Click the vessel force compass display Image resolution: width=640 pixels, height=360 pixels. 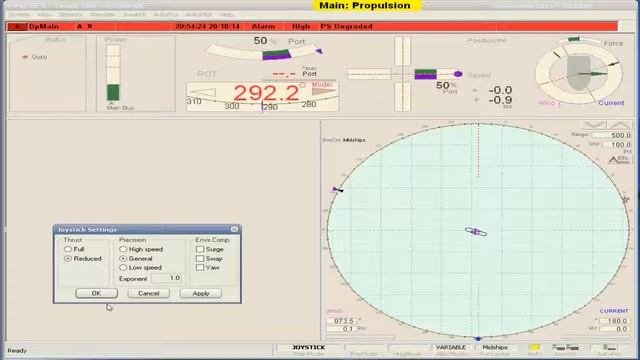click(x=579, y=73)
